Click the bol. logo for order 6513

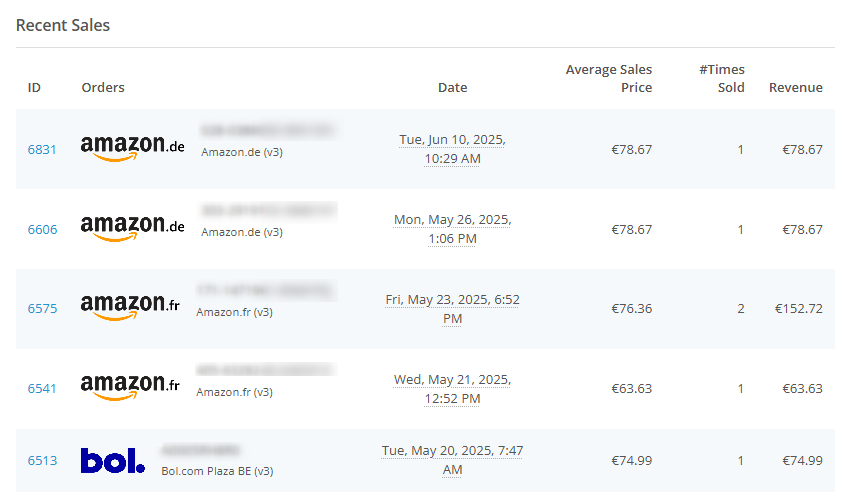click(113, 460)
